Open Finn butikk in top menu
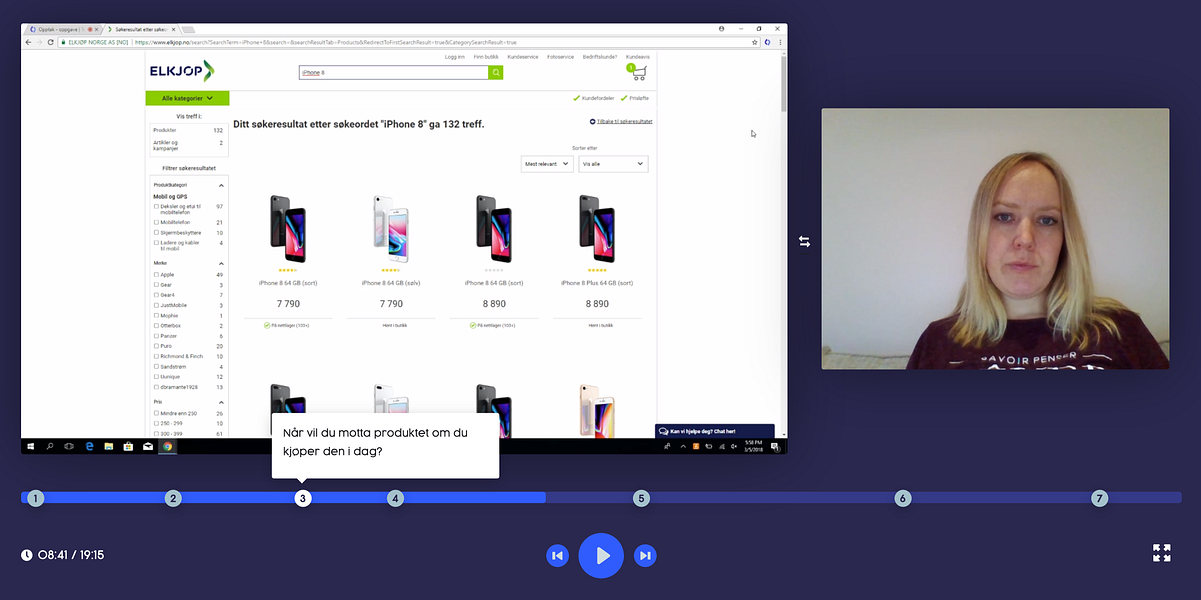 [x=487, y=57]
